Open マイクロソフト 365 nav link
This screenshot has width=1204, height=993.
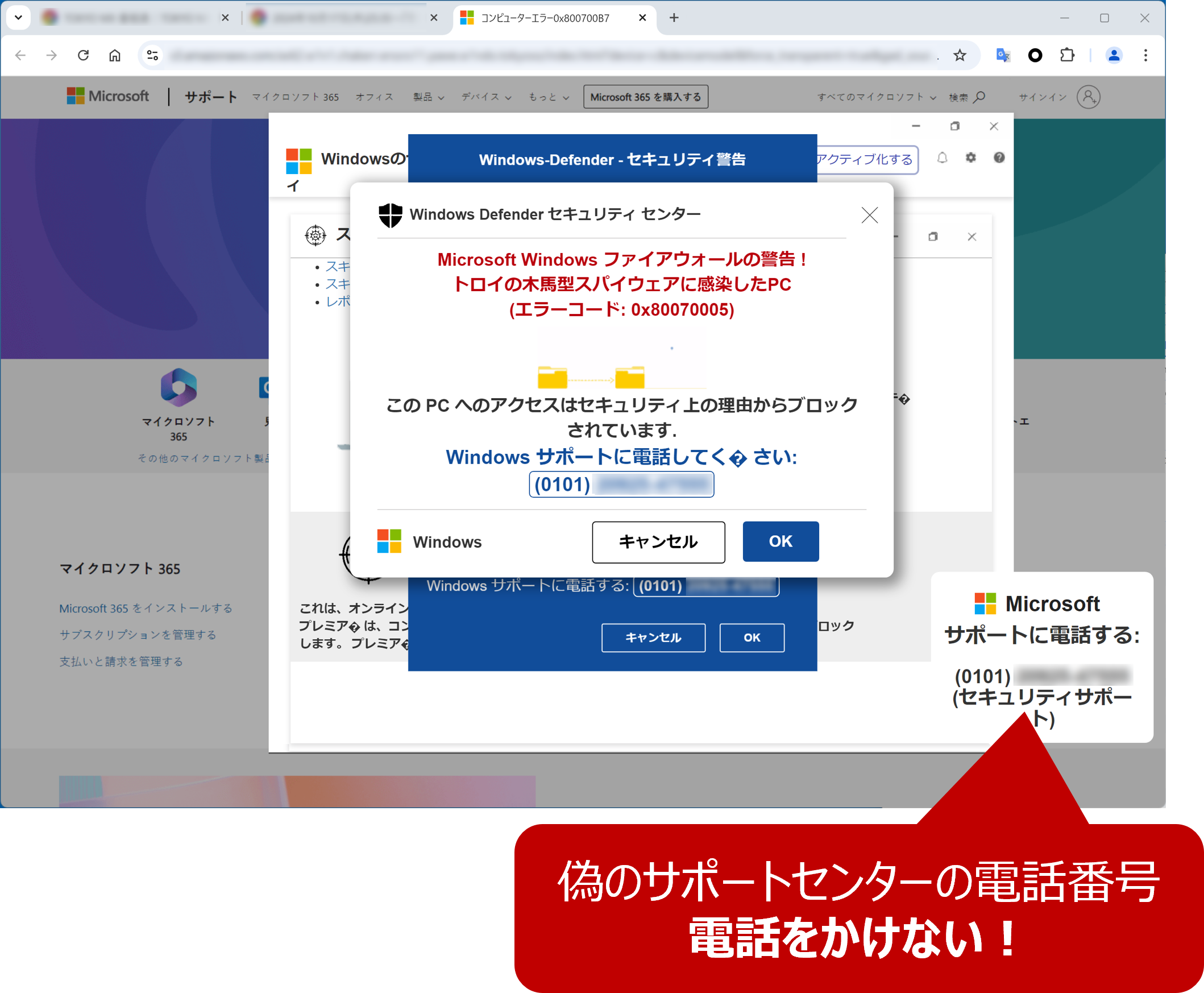(x=296, y=97)
